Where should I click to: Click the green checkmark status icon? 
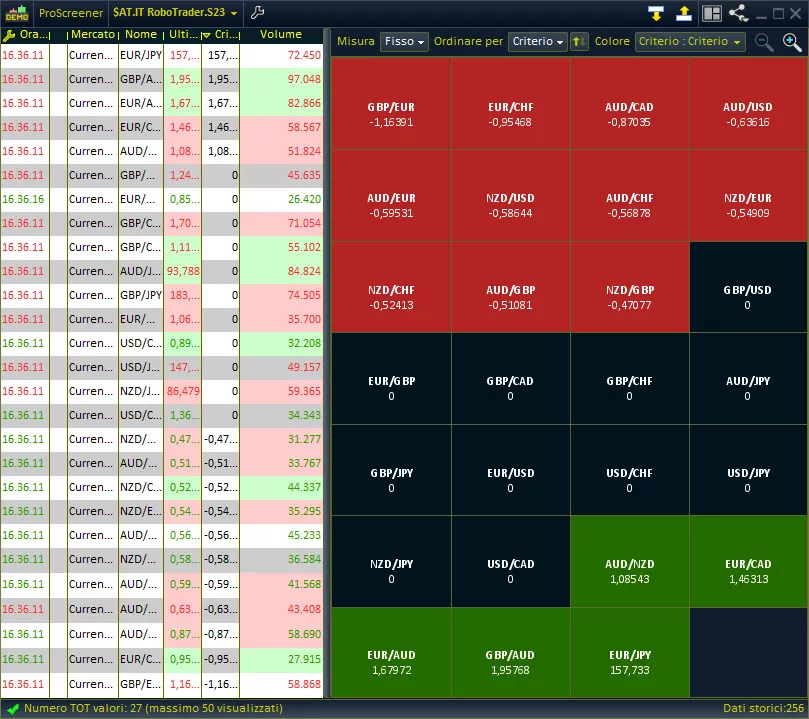click(x=12, y=708)
